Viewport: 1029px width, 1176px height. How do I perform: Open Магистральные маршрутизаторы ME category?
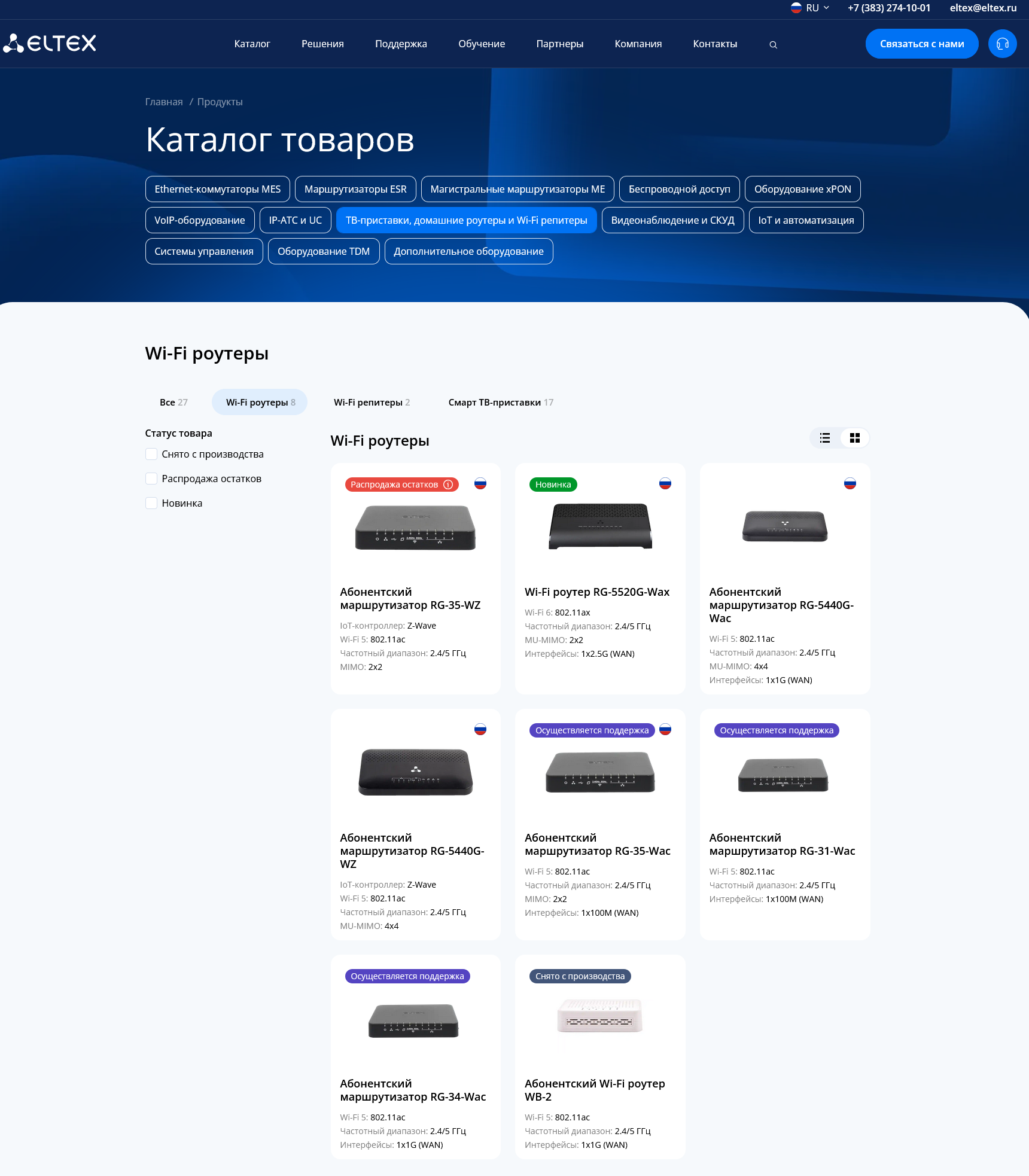517,189
